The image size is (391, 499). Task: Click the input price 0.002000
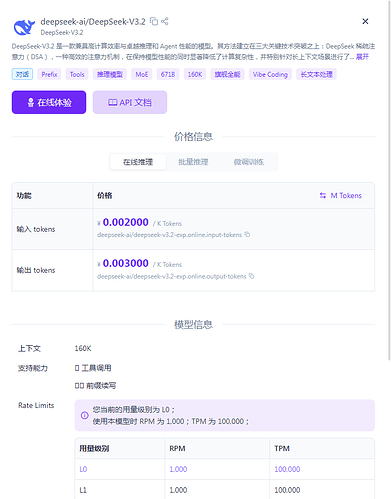click(x=126, y=222)
